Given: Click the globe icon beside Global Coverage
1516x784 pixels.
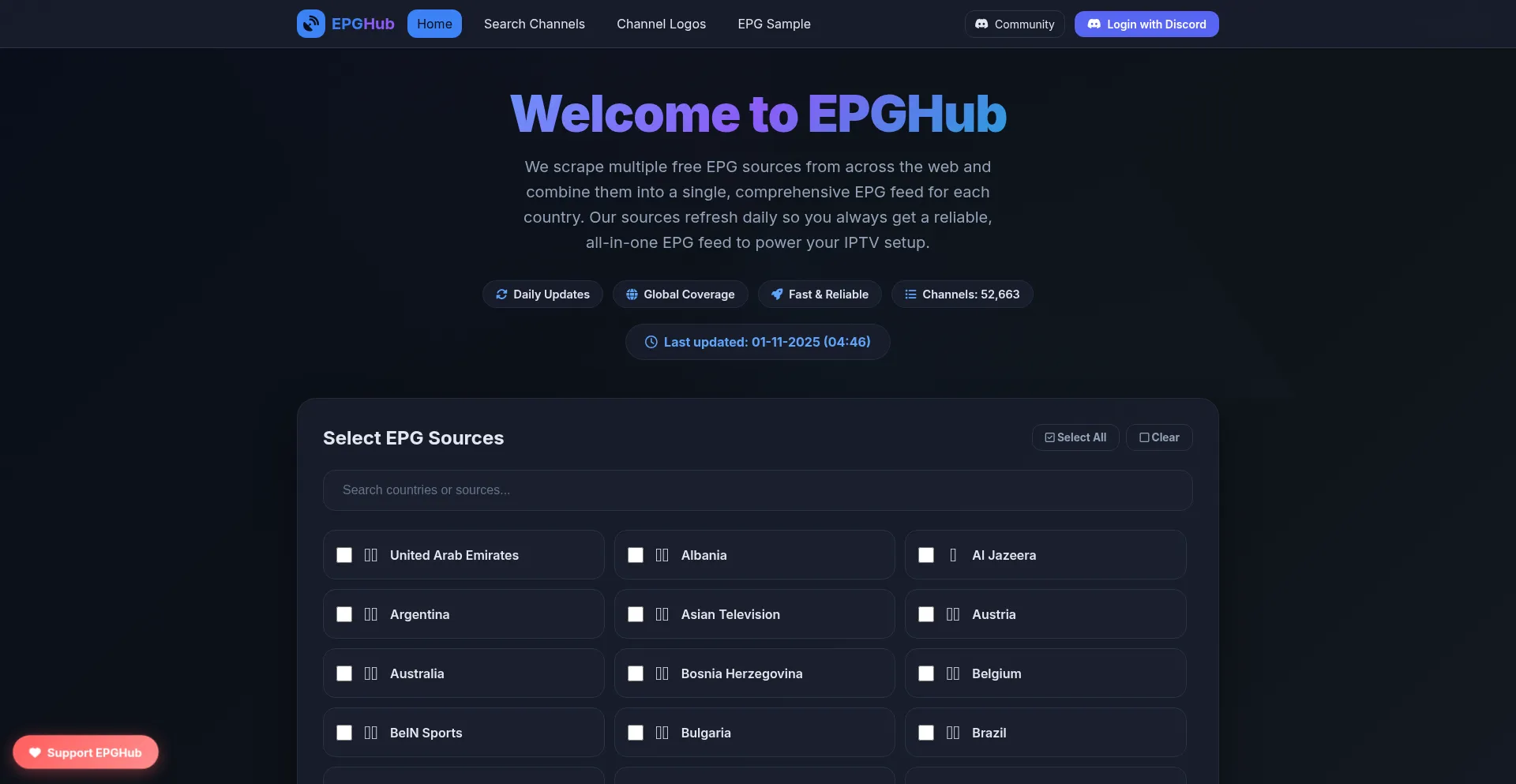Looking at the screenshot, I should pyautogui.click(x=632, y=294).
